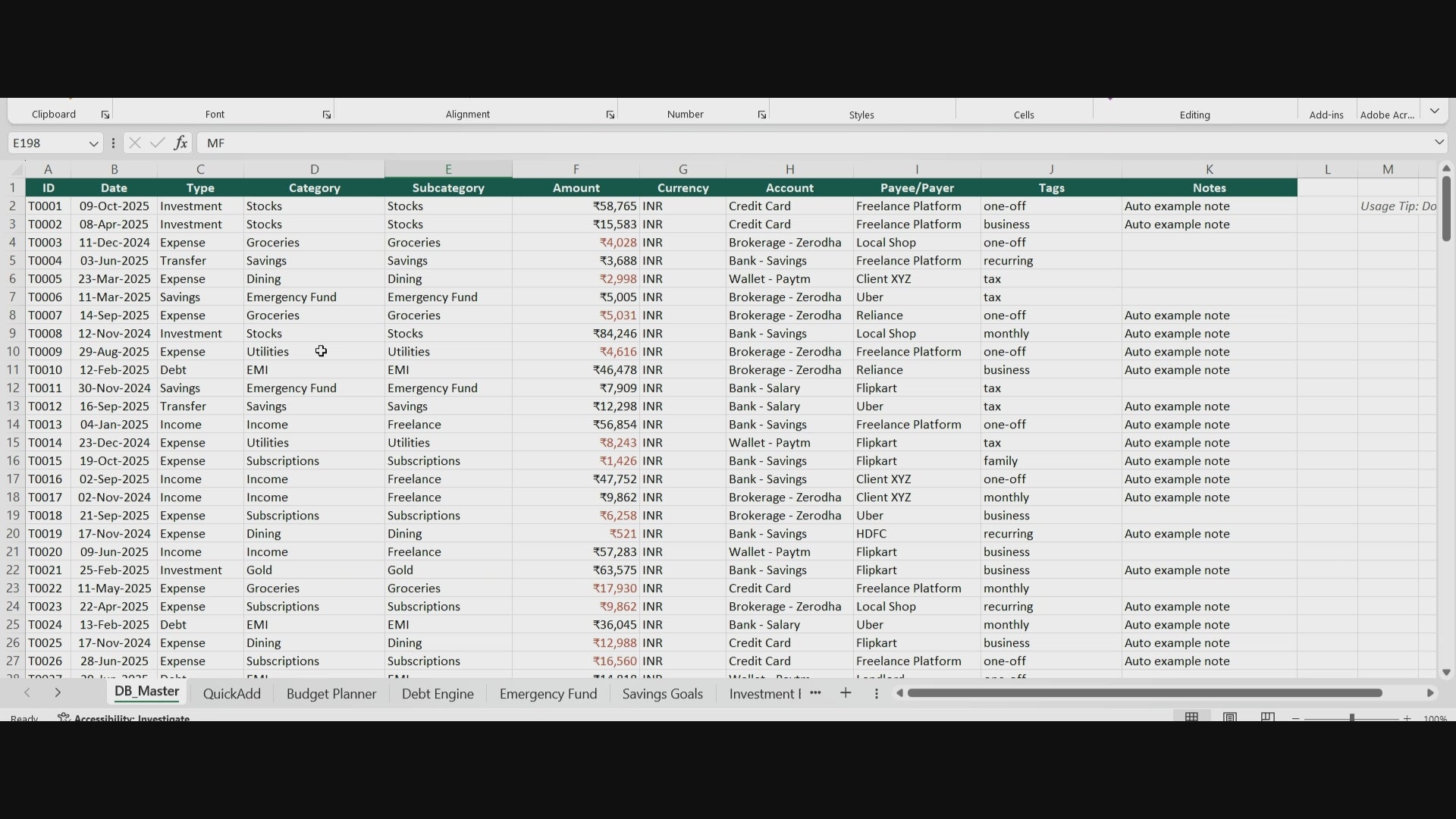Expand the formula bar

(x=1439, y=143)
